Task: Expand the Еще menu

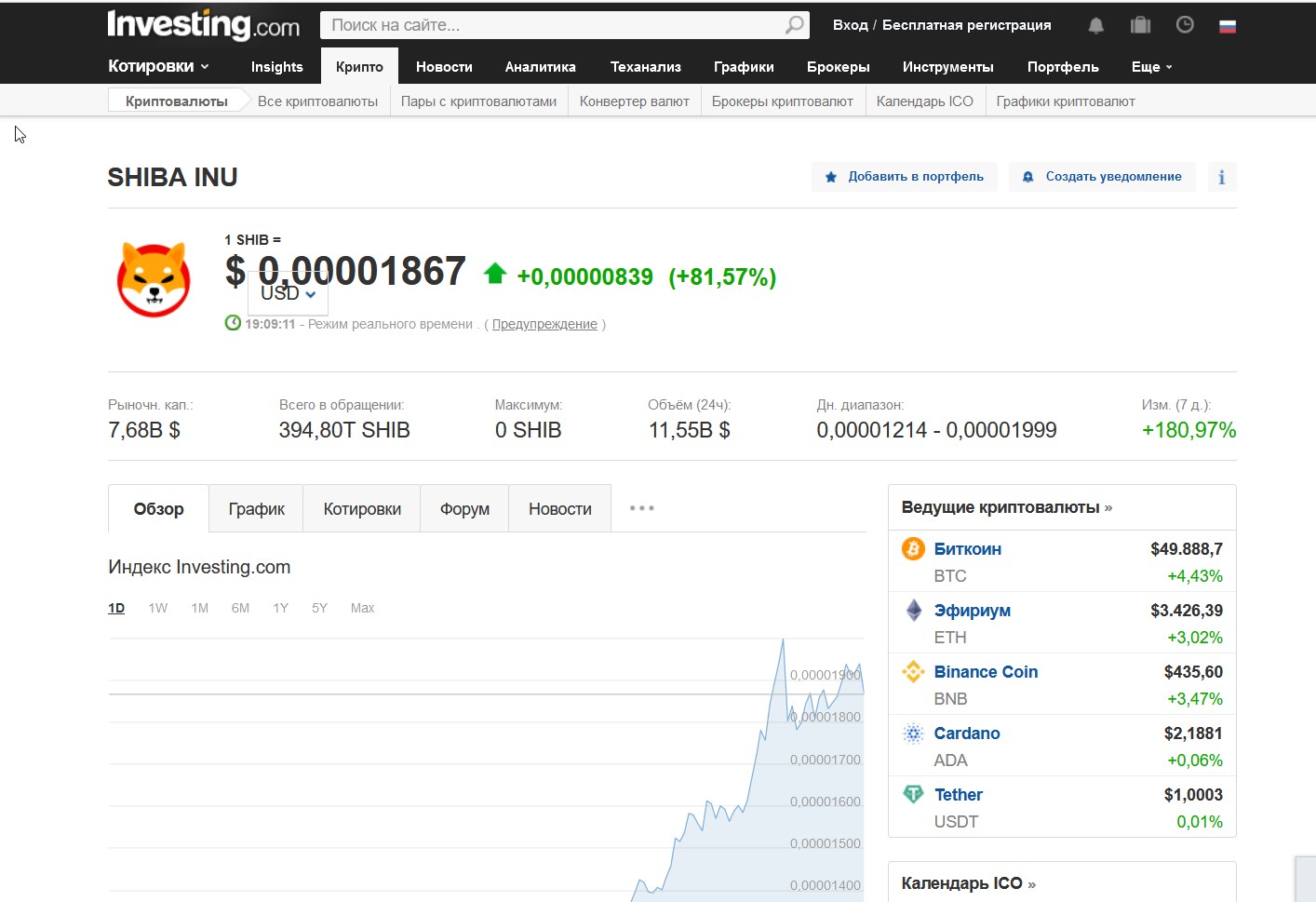Action: (x=1151, y=67)
